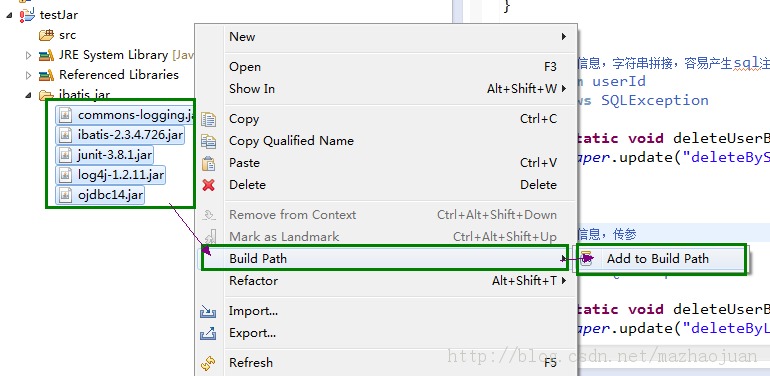The height and width of the screenshot is (376, 770).
Task: Click the Import icon
Action: click(208, 311)
